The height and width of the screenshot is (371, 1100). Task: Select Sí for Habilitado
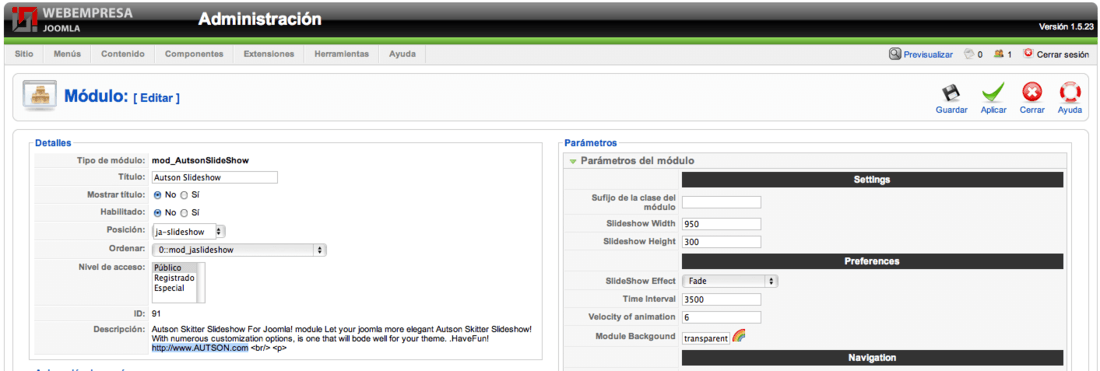(x=184, y=213)
